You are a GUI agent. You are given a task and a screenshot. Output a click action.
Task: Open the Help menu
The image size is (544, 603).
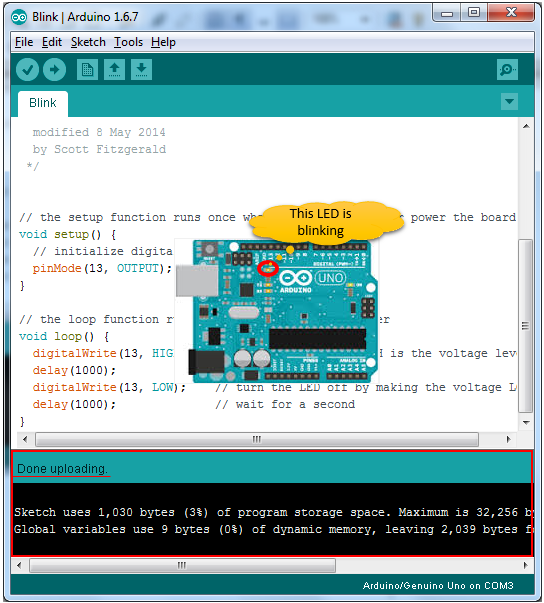click(x=163, y=42)
